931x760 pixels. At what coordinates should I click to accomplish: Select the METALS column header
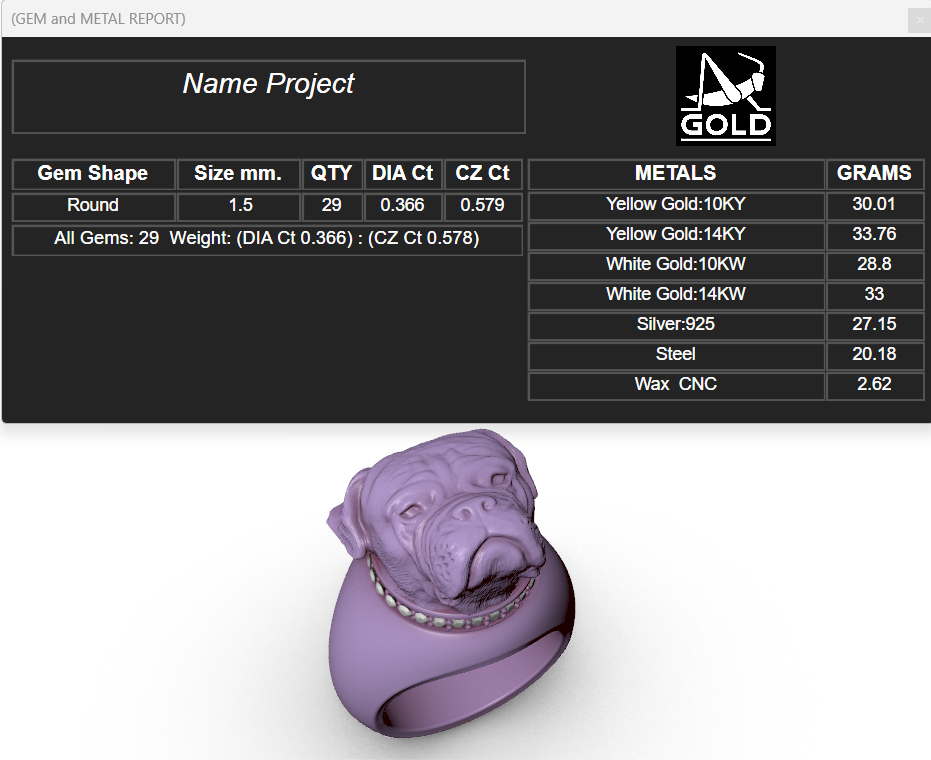(676, 174)
